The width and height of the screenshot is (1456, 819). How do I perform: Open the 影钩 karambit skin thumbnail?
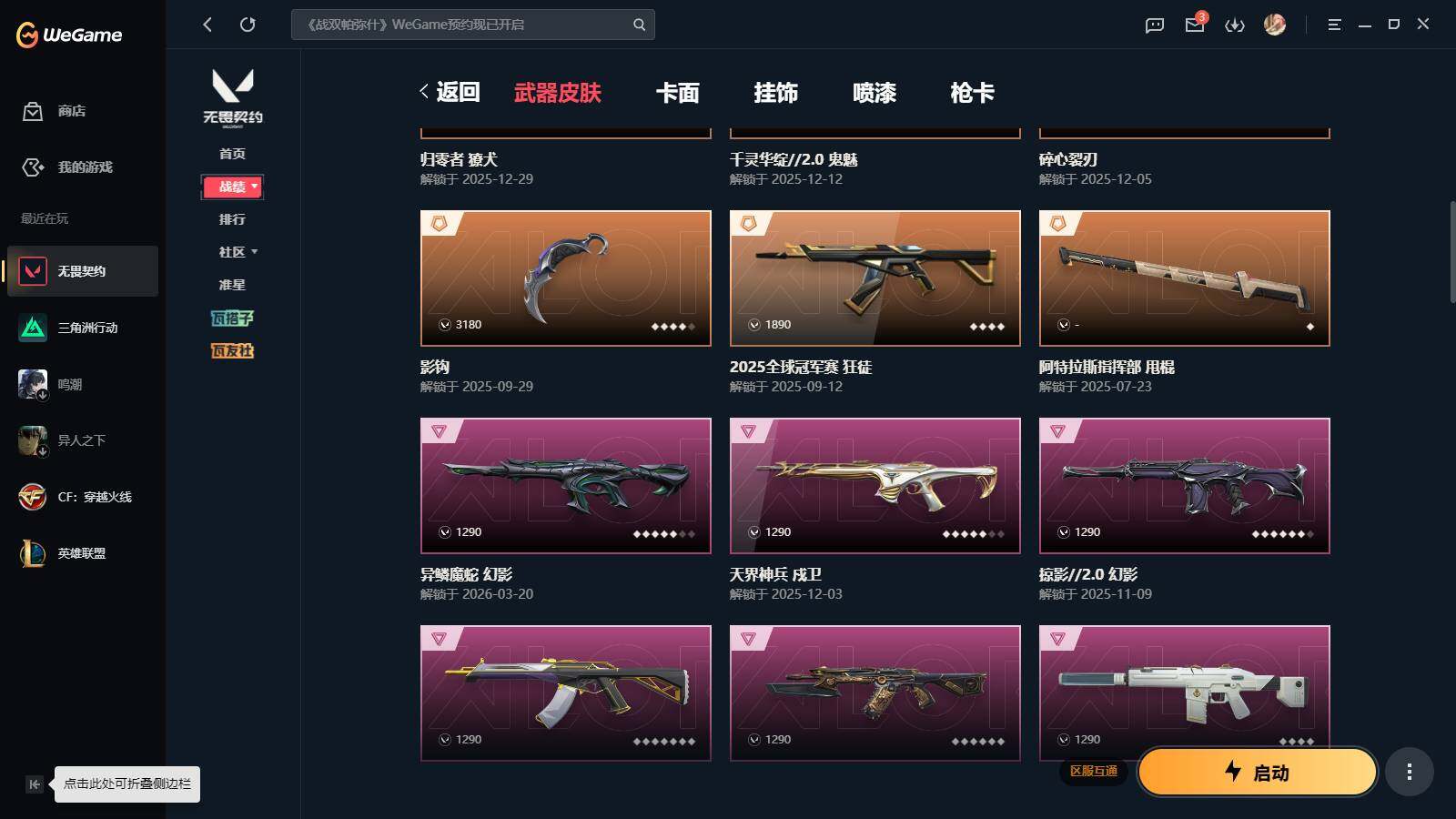point(566,278)
